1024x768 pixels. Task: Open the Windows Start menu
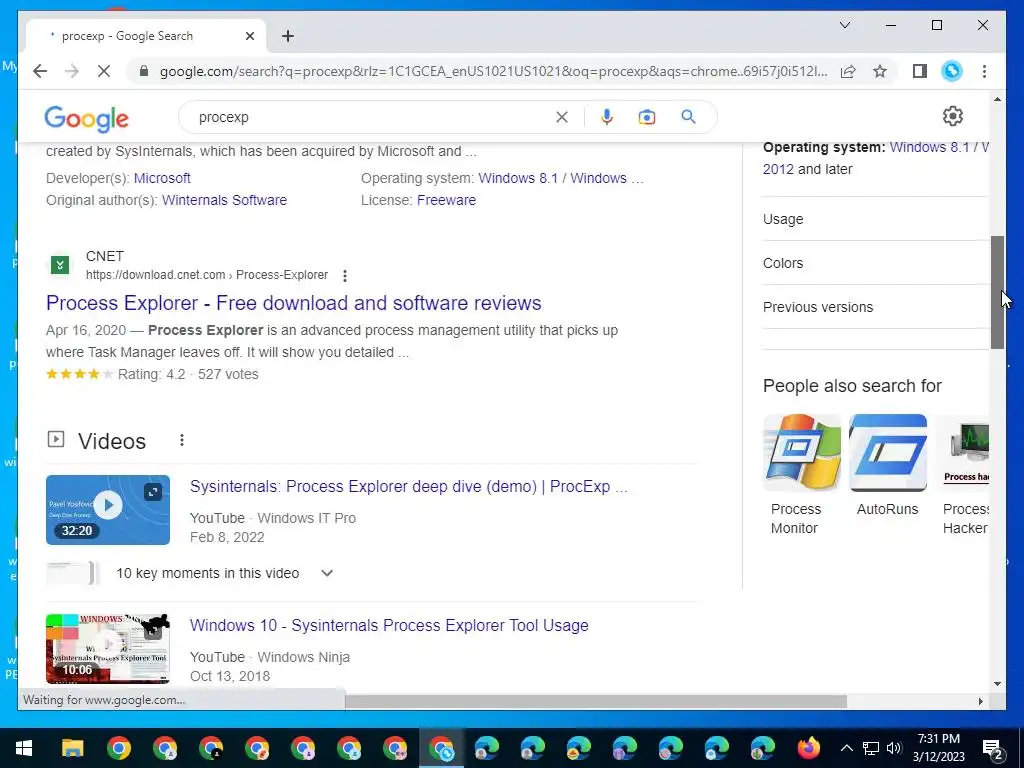coord(24,748)
